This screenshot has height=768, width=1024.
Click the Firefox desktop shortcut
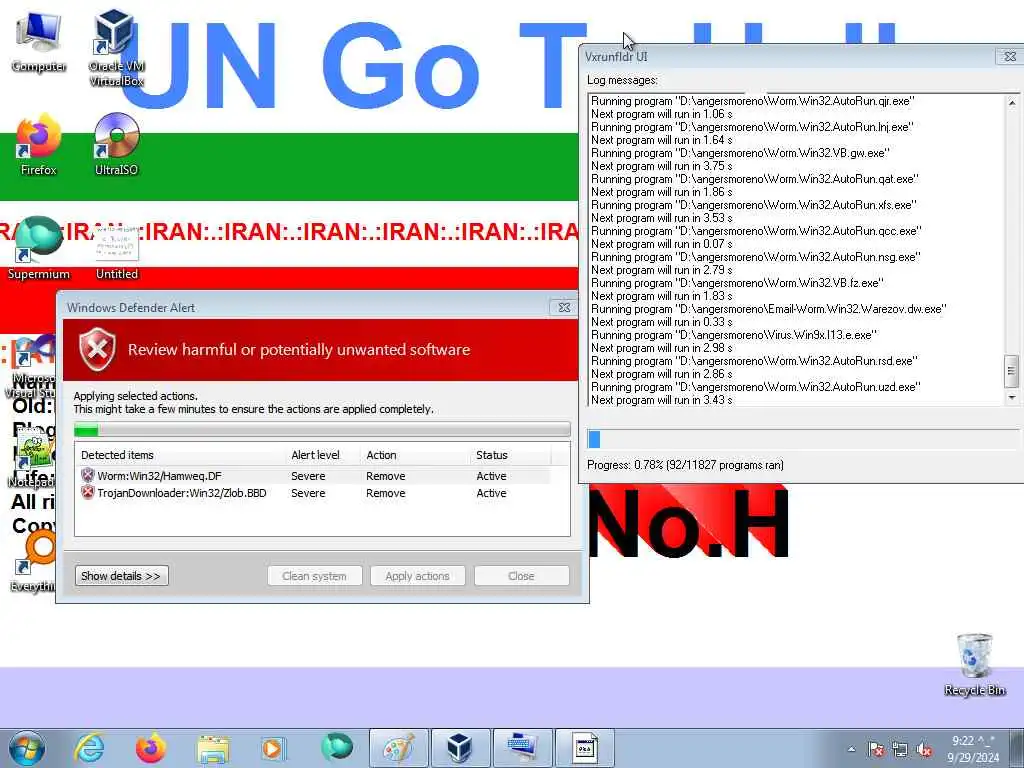click(x=39, y=145)
